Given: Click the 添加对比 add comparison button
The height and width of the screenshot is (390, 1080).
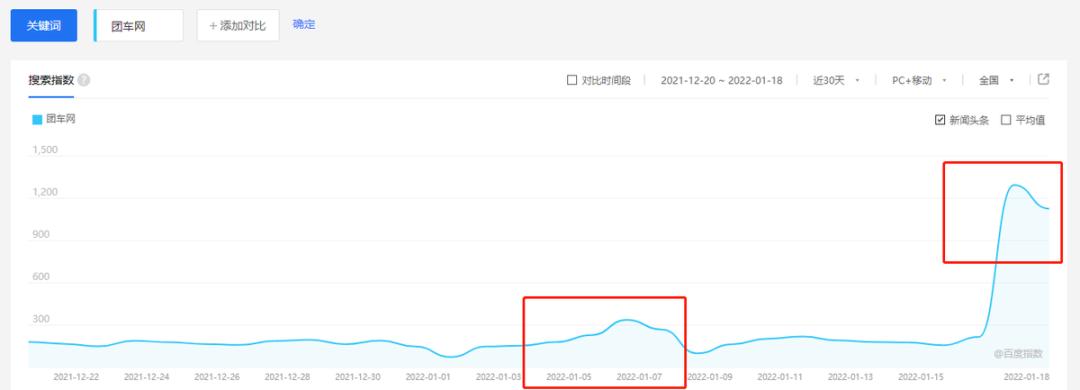Looking at the screenshot, I should point(238,25).
